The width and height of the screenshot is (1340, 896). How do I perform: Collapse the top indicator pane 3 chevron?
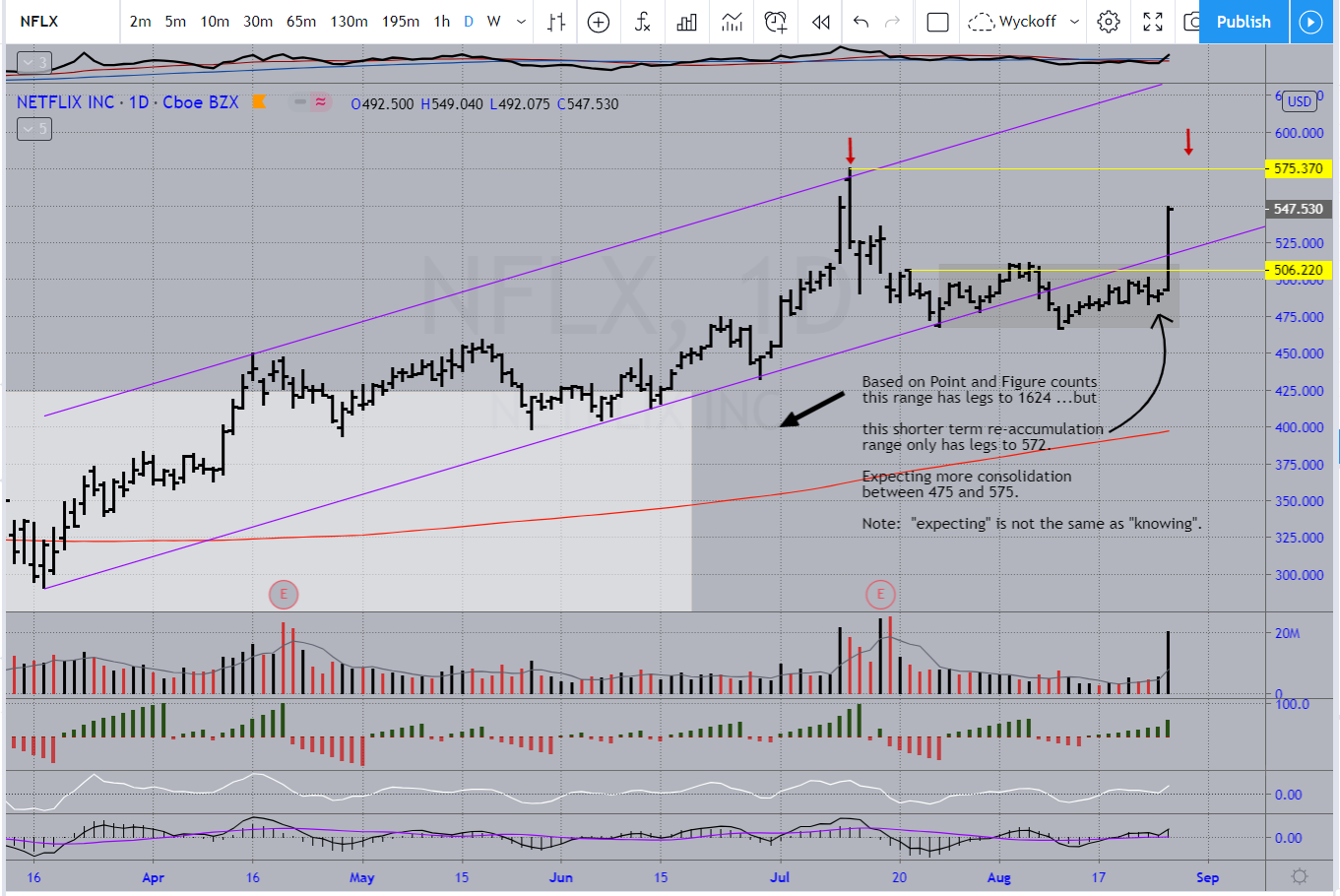(x=34, y=63)
